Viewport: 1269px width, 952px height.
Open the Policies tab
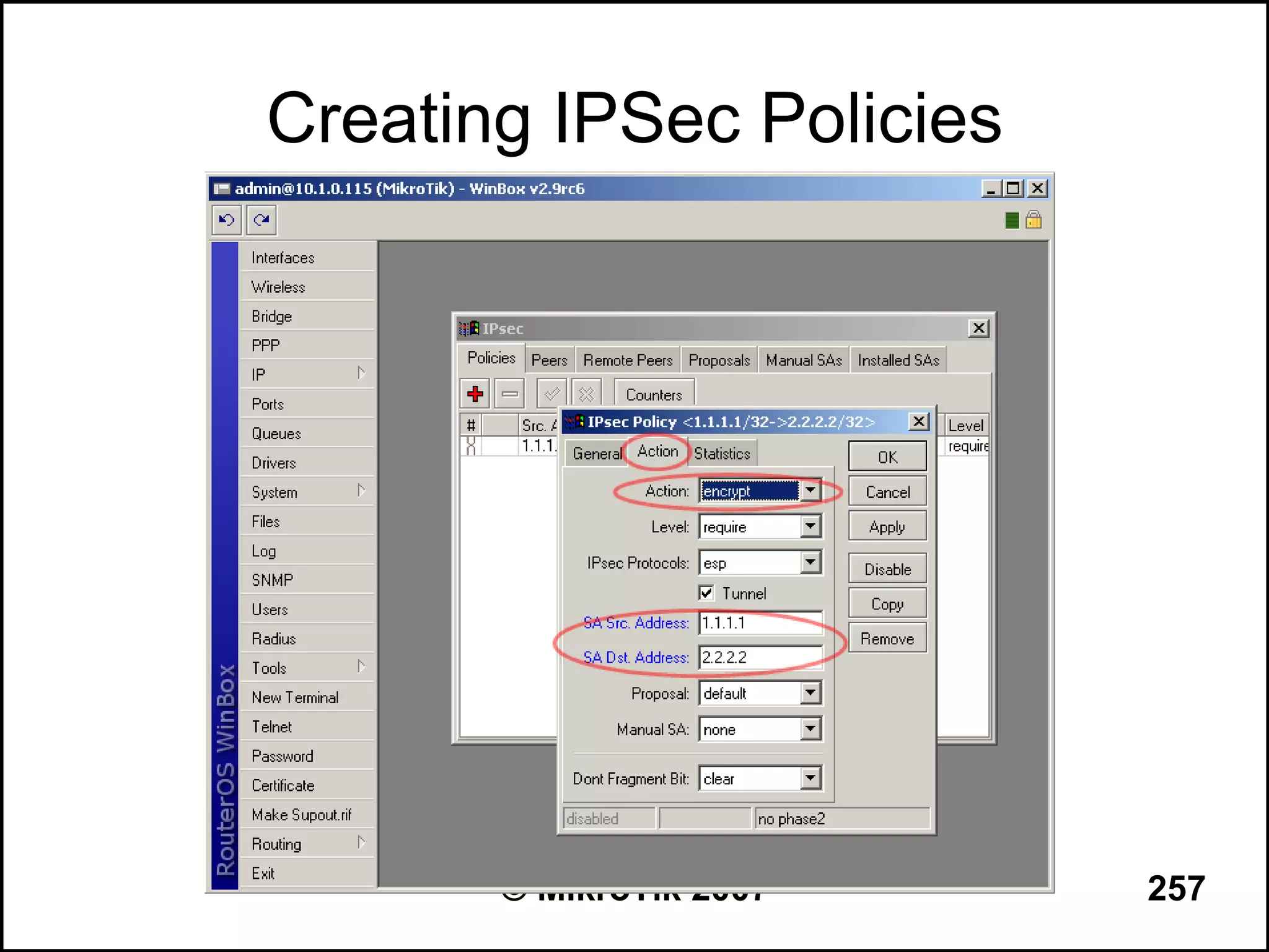491,358
